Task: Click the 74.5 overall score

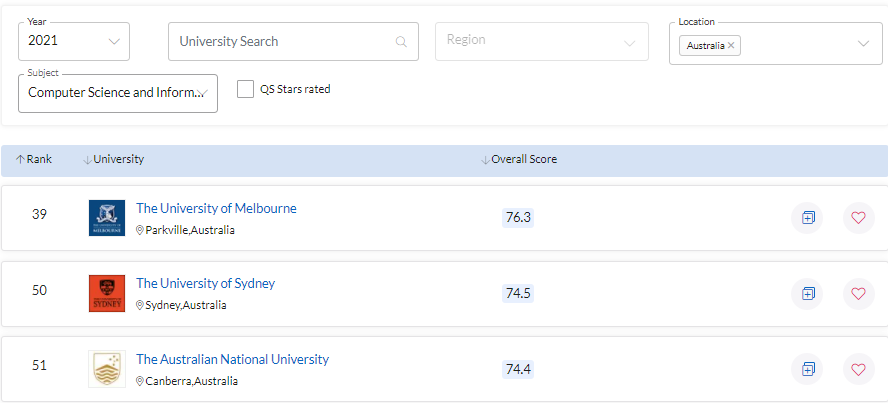Action: click(518, 293)
